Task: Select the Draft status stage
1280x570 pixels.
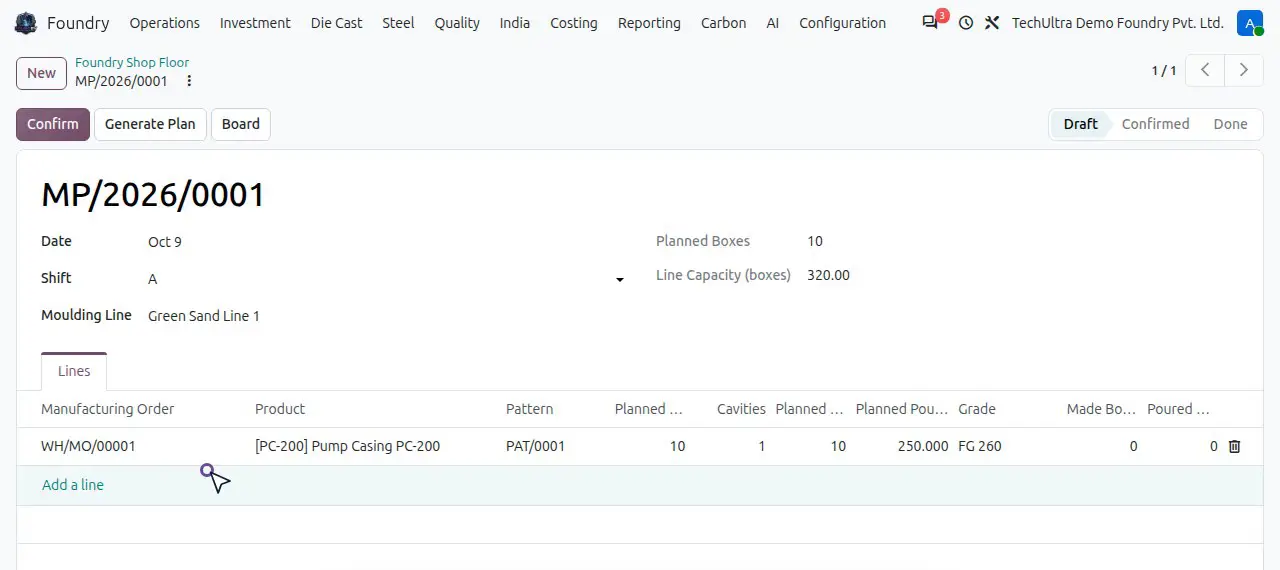Action: [1080, 124]
